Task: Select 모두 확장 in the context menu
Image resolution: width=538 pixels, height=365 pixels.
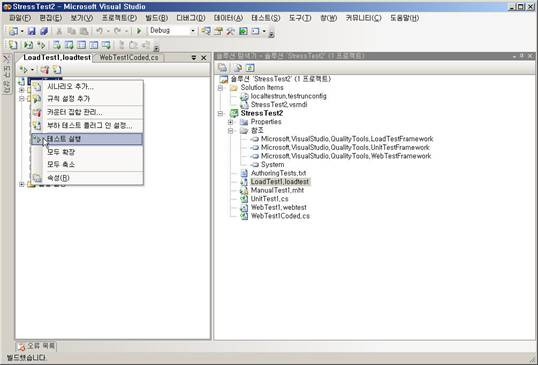Action: tap(87, 152)
